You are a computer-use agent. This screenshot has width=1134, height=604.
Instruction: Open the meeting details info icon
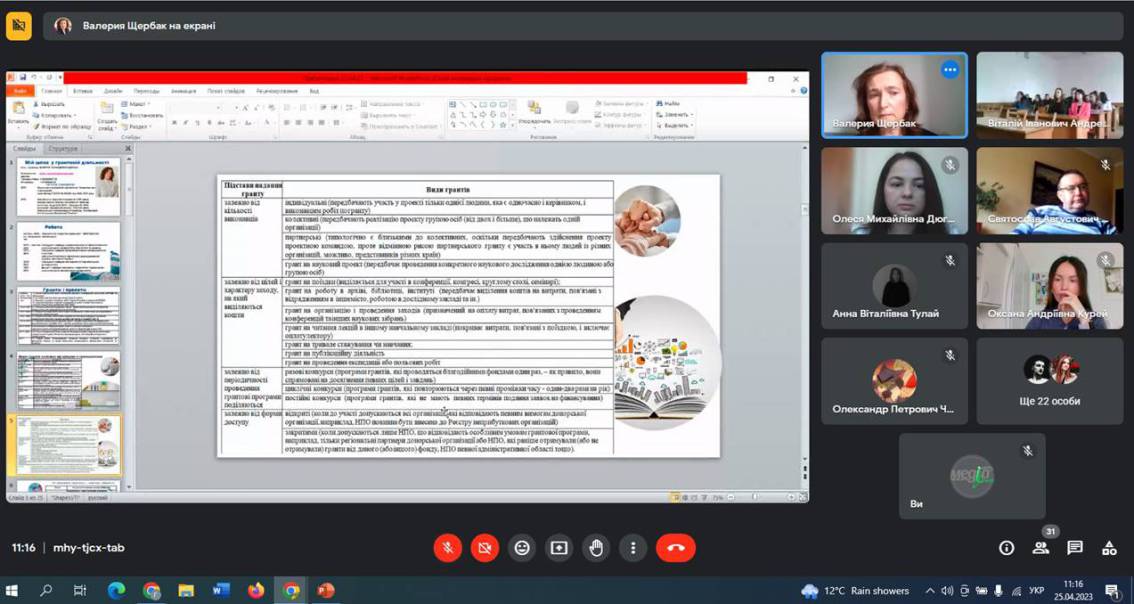point(1007,548)
